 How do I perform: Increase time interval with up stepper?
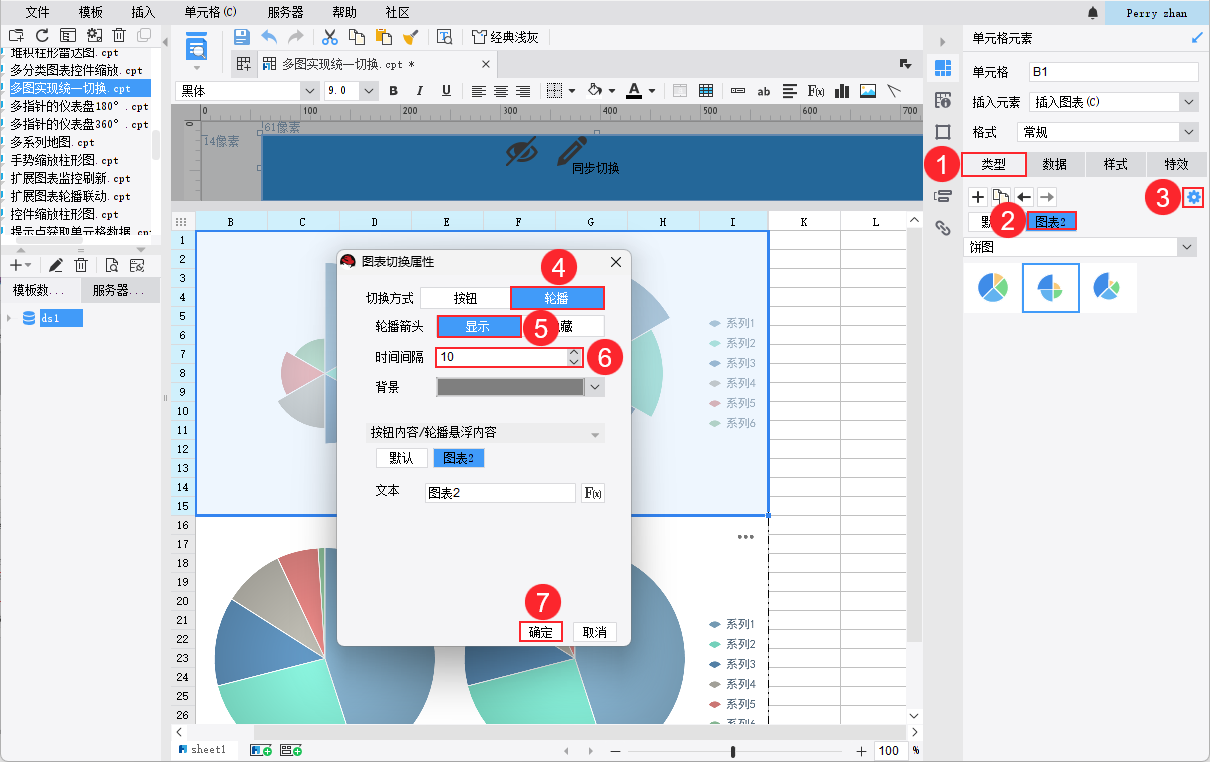point(574,351)
